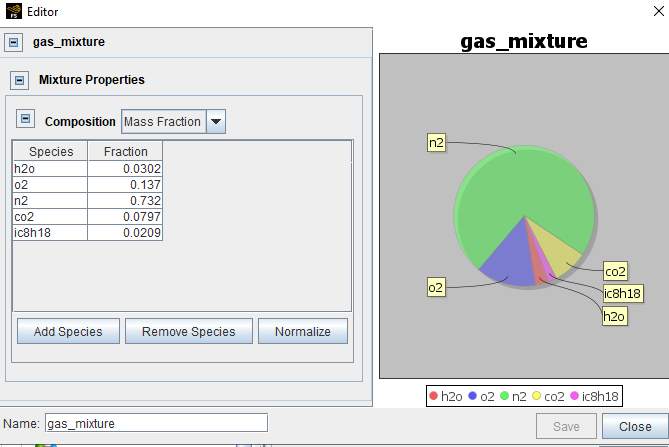Click the magenta ic8h18 legend dot

coord(574,396)
